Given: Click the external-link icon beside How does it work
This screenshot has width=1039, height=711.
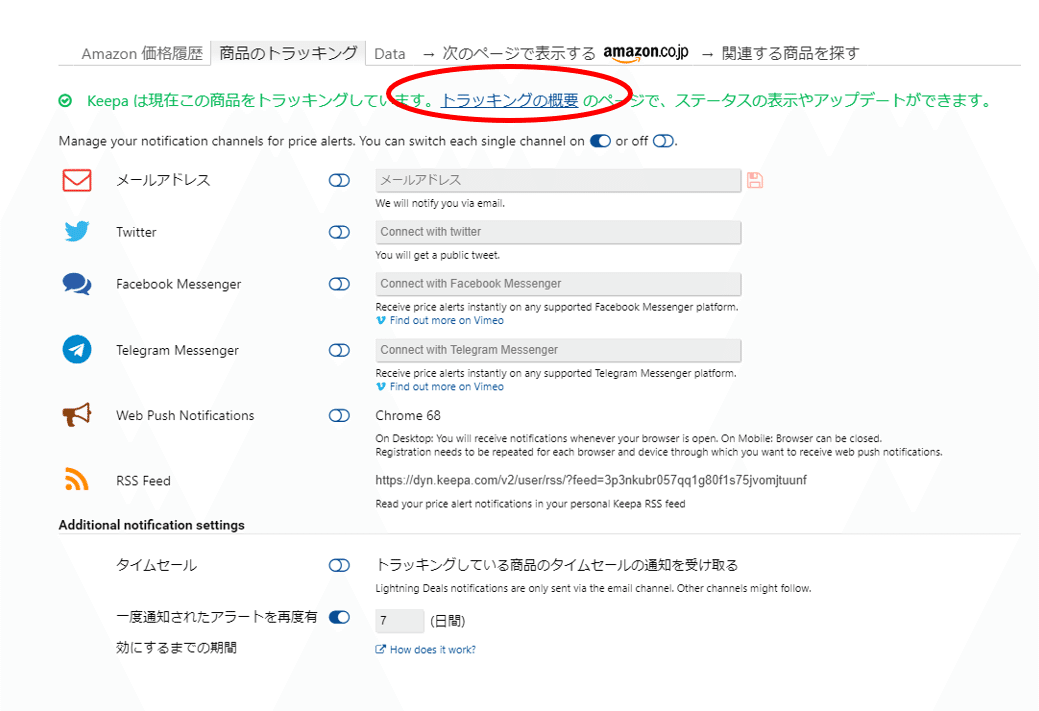Looking at the screenshot, I should (380, 649).
